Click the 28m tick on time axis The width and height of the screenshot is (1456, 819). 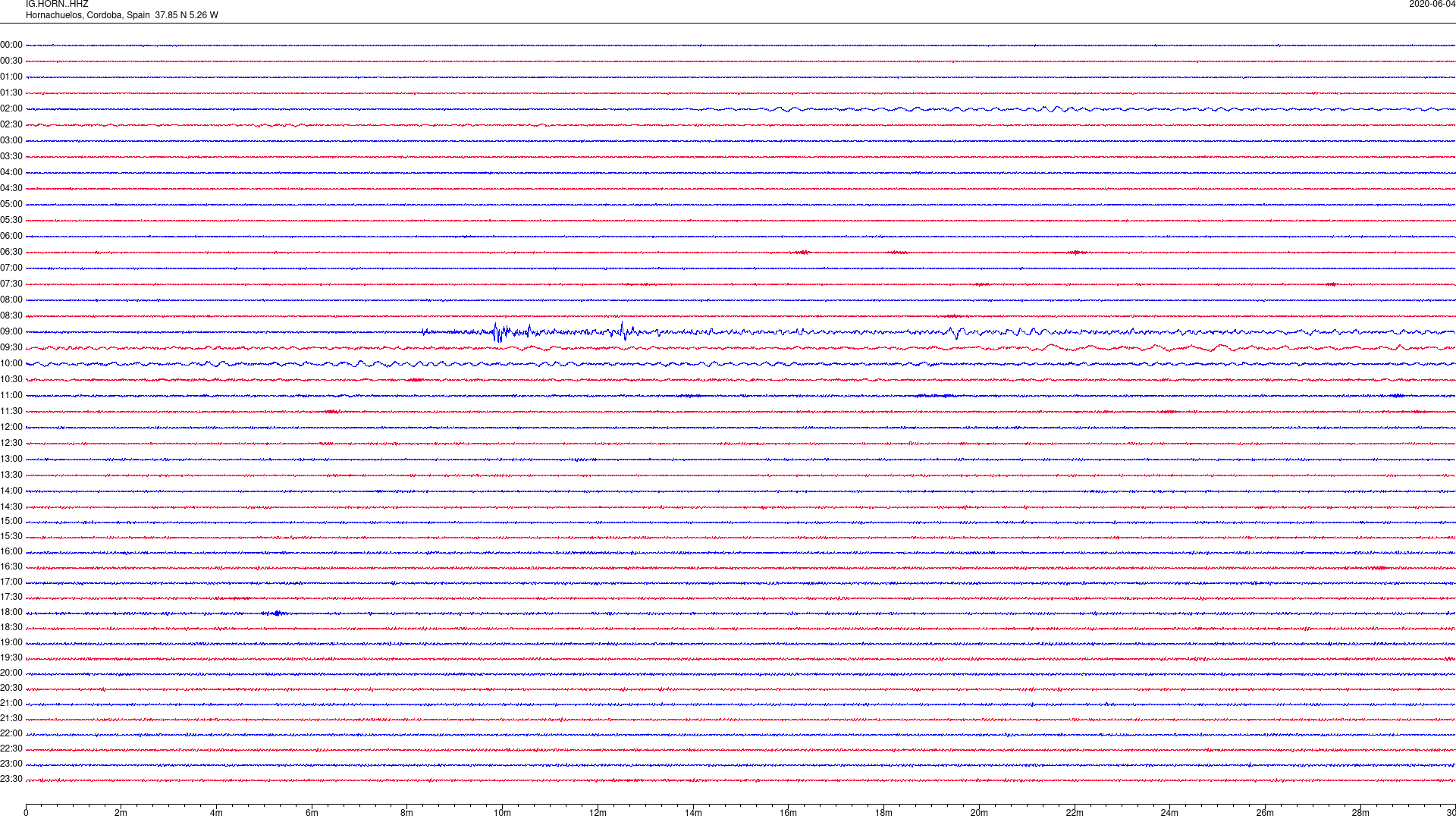click(x=1360, y=813)
